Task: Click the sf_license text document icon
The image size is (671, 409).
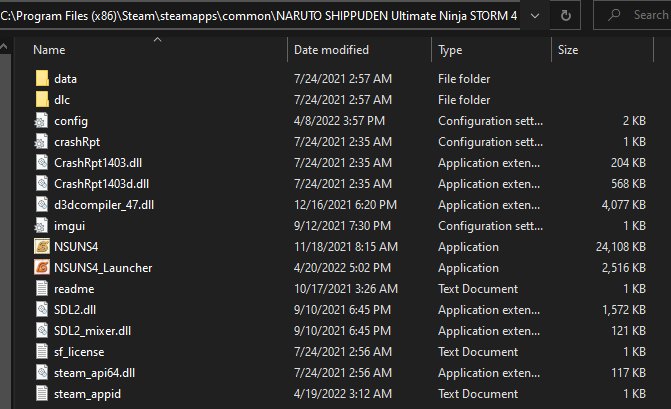Action: [42, 351]
